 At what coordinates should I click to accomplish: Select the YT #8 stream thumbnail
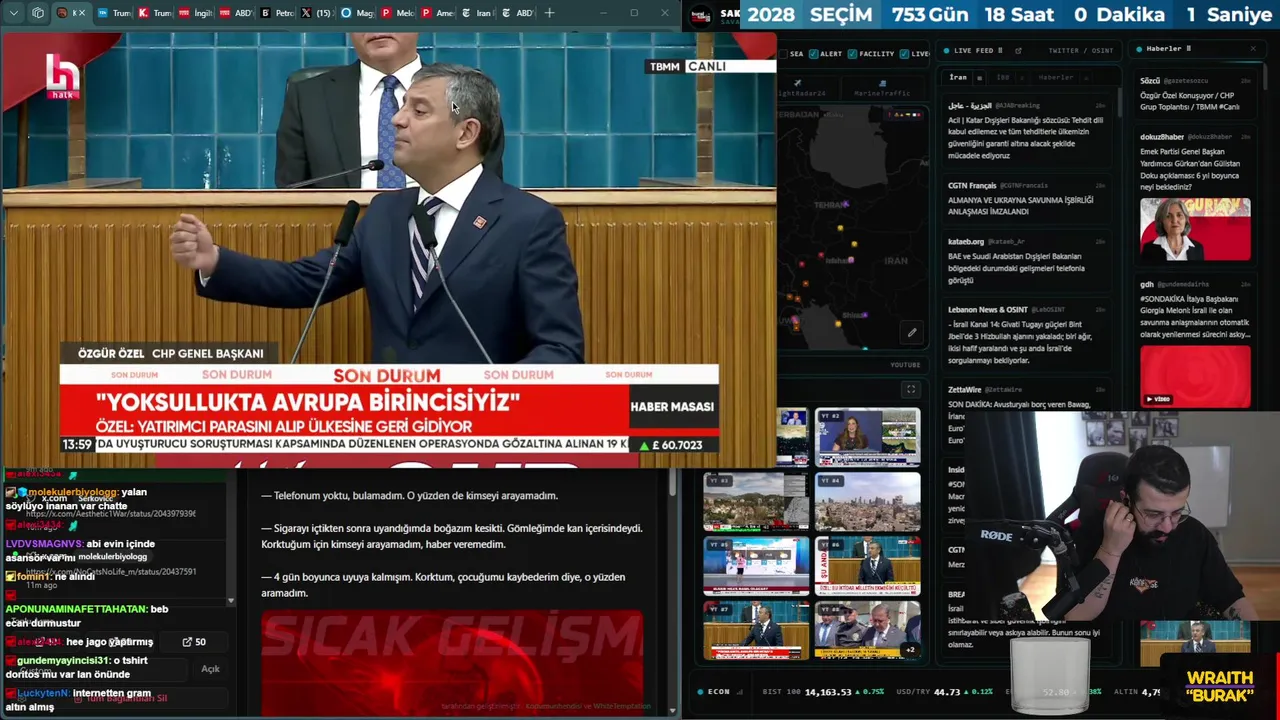pos(868,630)
